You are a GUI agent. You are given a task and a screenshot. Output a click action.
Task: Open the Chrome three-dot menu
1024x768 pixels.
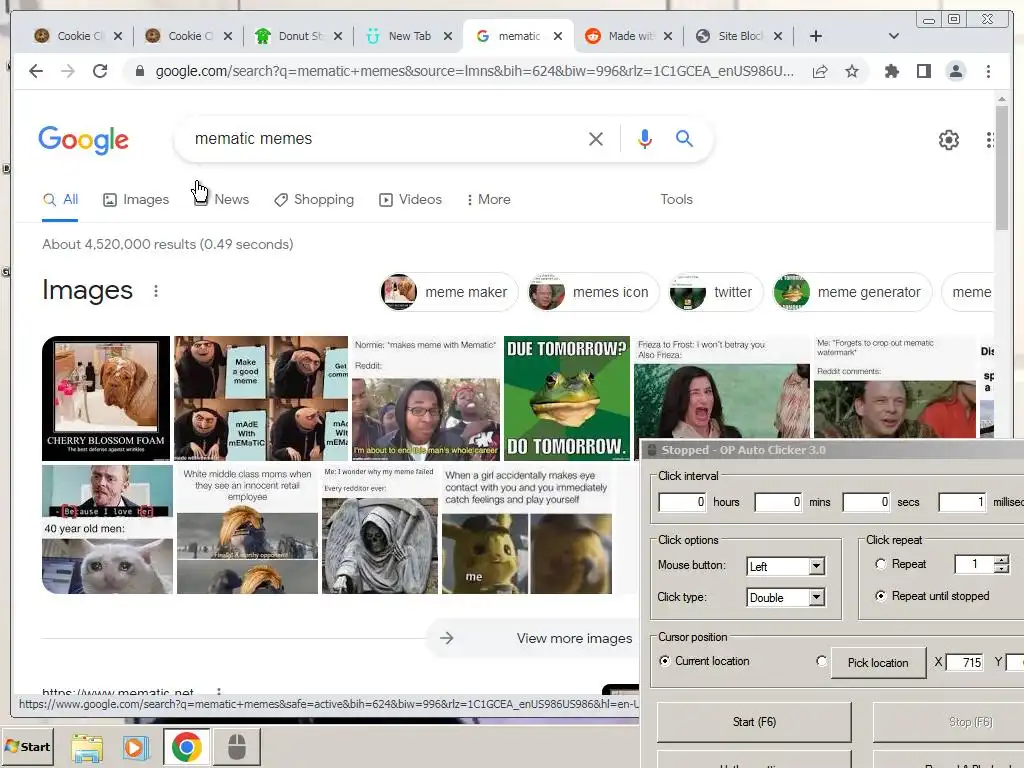tap(988, 71)
